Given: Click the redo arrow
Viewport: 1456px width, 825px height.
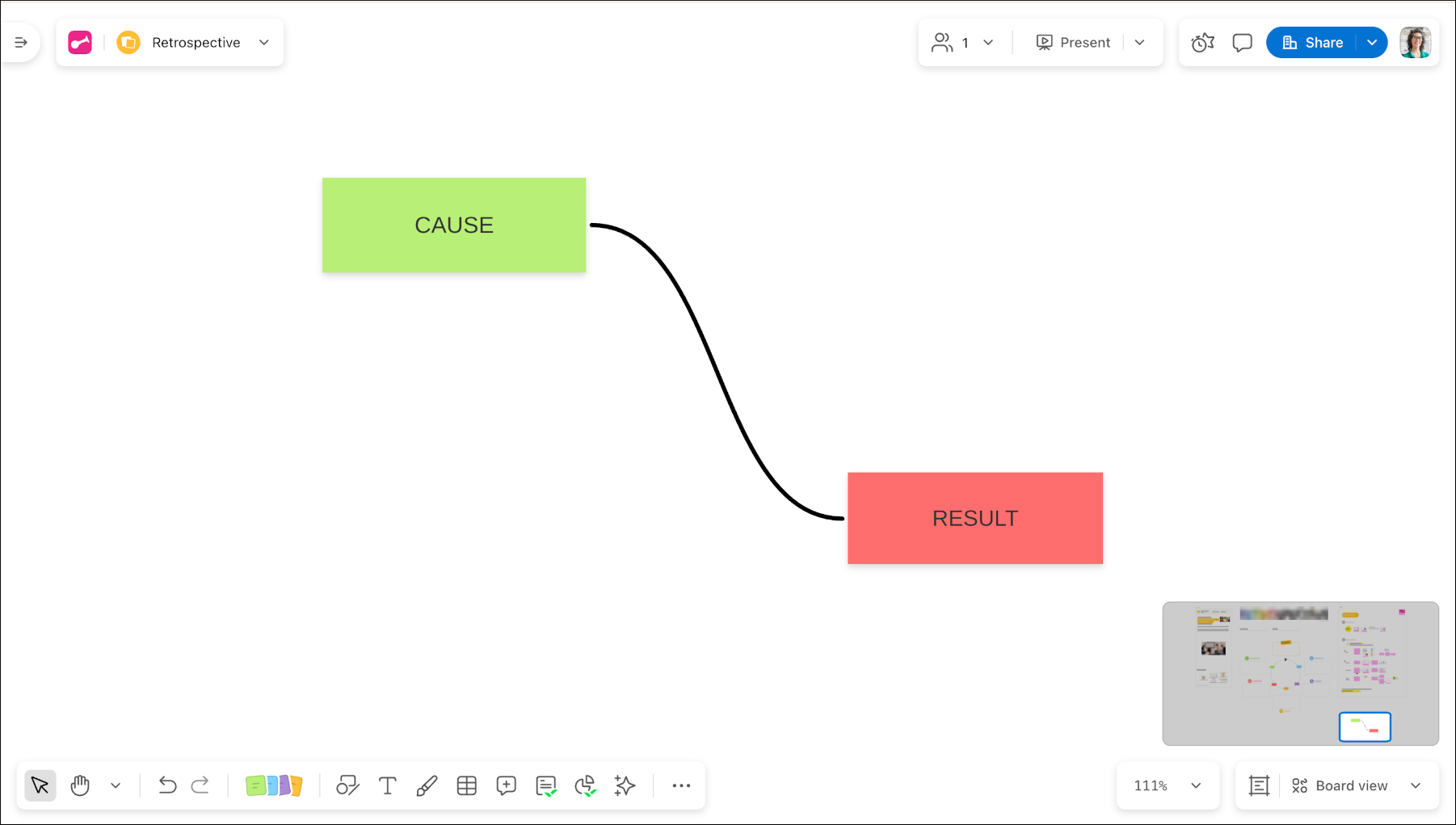Looking at the screenshot, I should click(x=200, y=785).
